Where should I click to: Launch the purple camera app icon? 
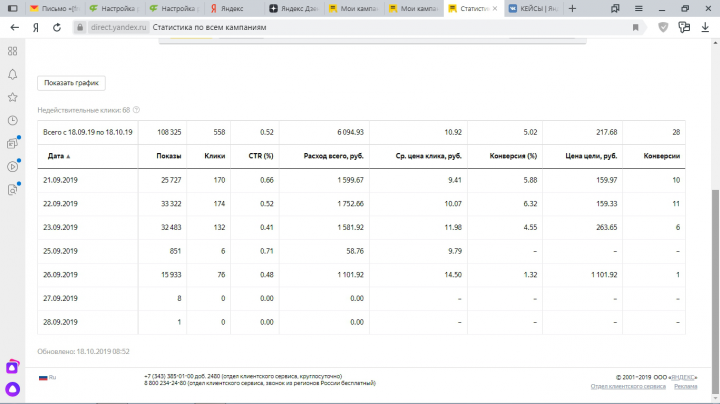tap(12, 367)
